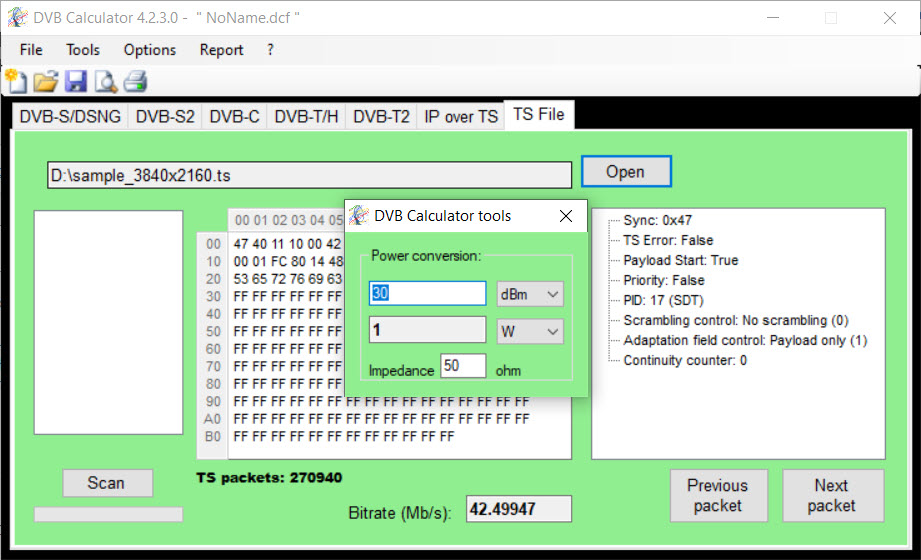Open the Options menu

click(x=150, y=50)
